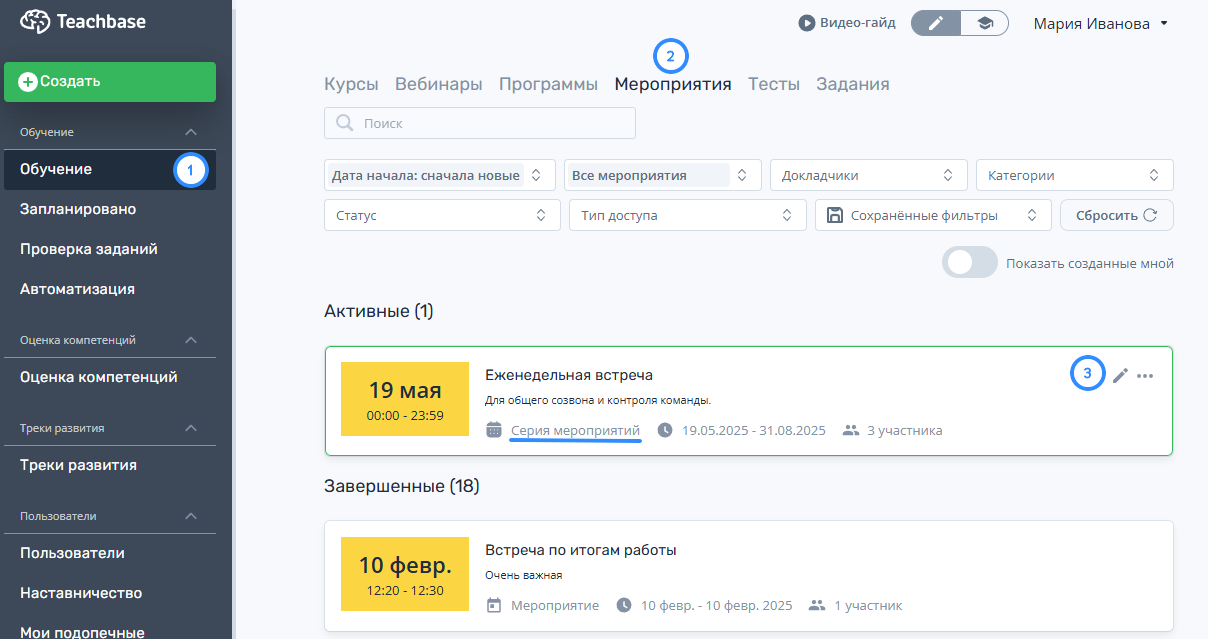Click calendar icon in Встреча по итогам работы card

494,605
